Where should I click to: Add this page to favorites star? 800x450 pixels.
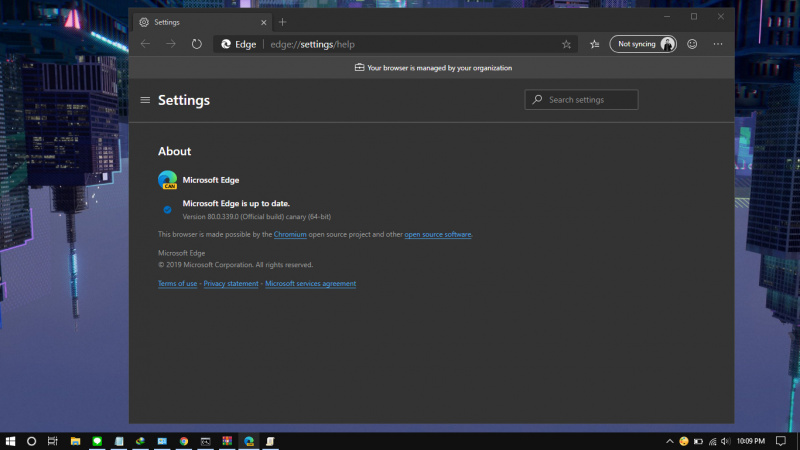coord(566,44)
